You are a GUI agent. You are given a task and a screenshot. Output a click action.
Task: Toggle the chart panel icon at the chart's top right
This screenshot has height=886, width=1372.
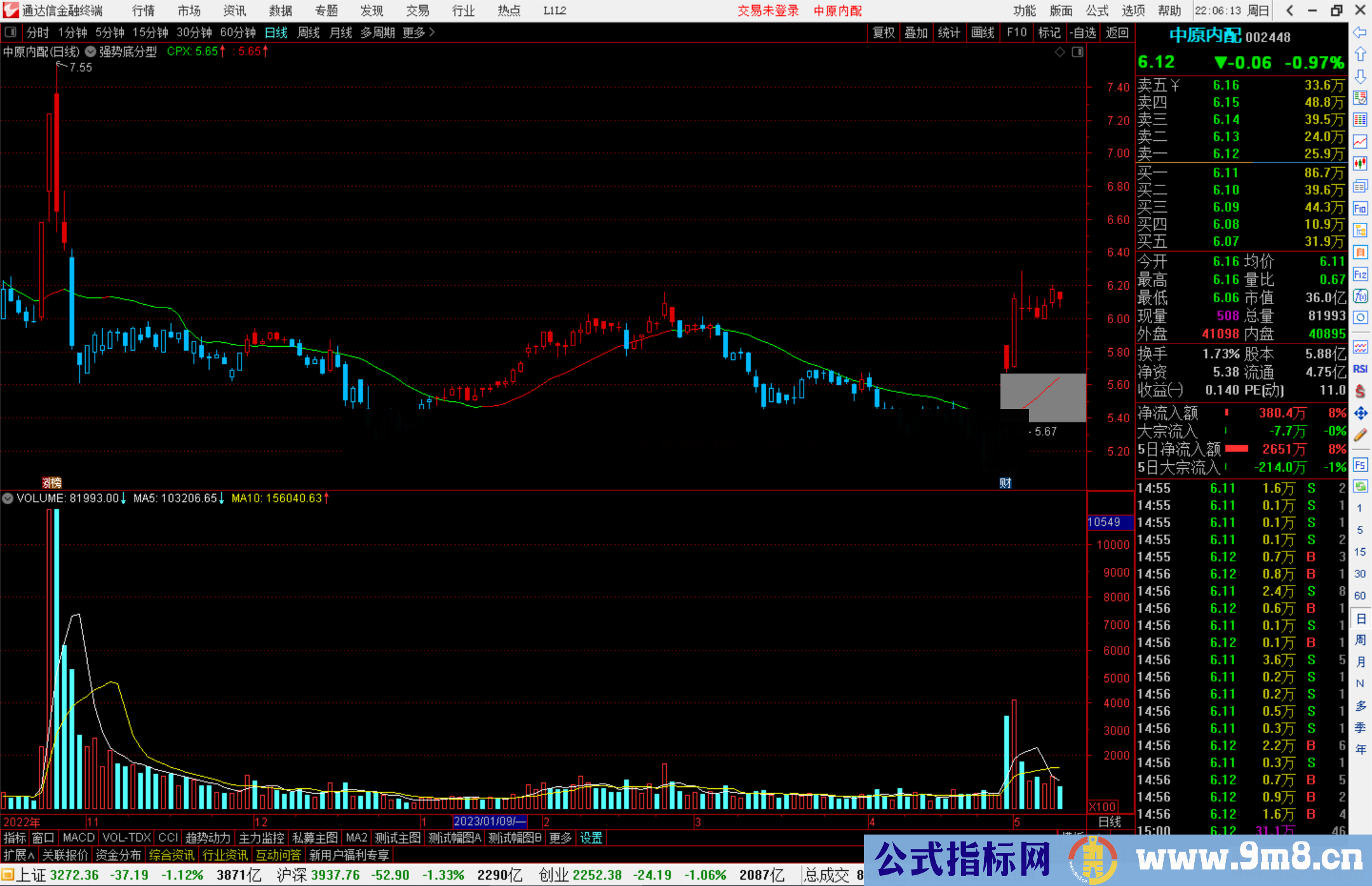tap(1077, 52)
